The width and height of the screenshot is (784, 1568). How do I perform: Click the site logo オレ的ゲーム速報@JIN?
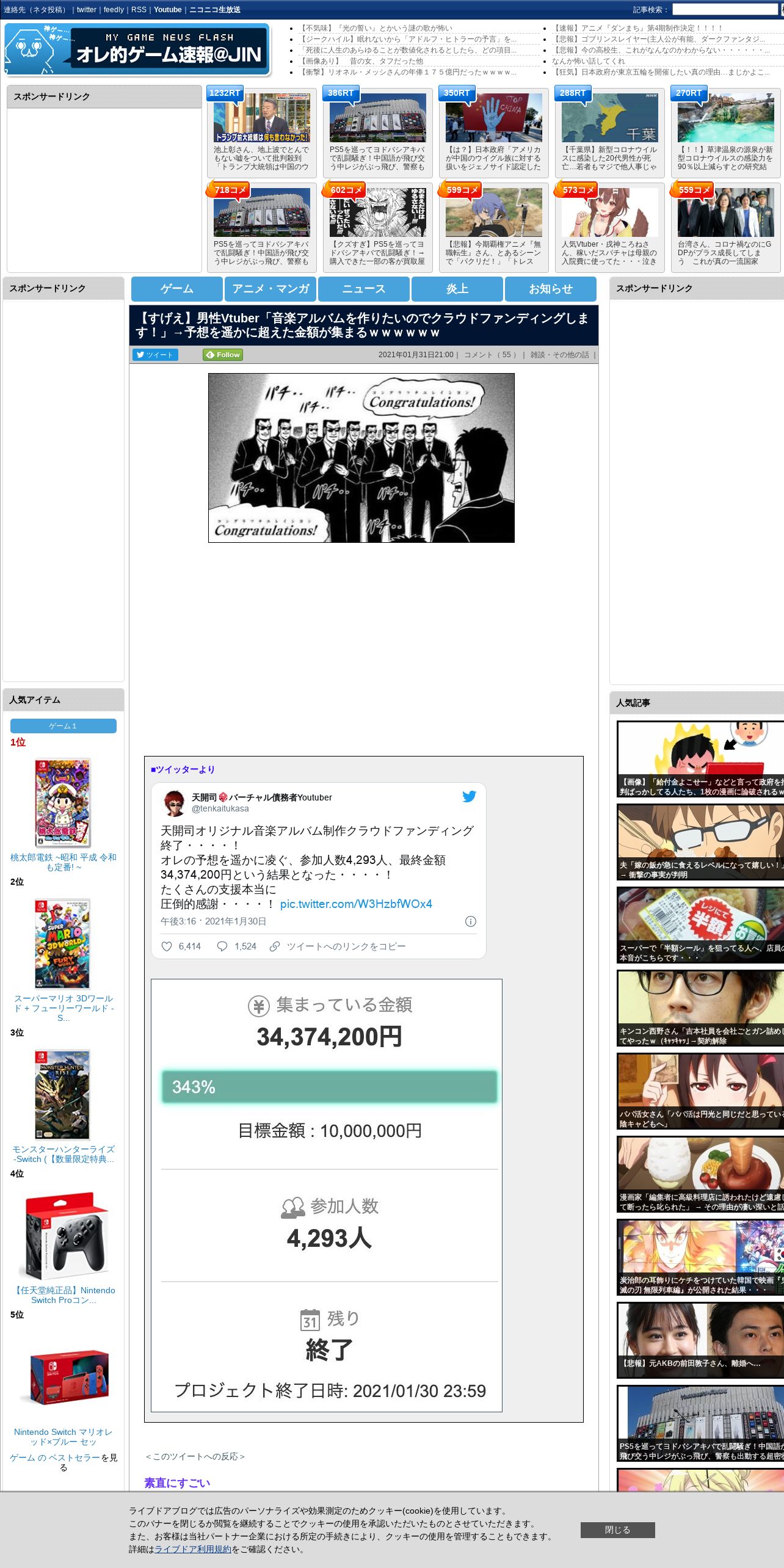137,49
